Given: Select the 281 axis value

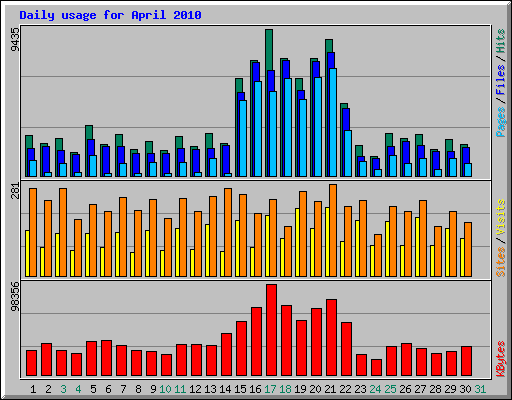Looking at the screenshot, I should (x=15, y=191).
